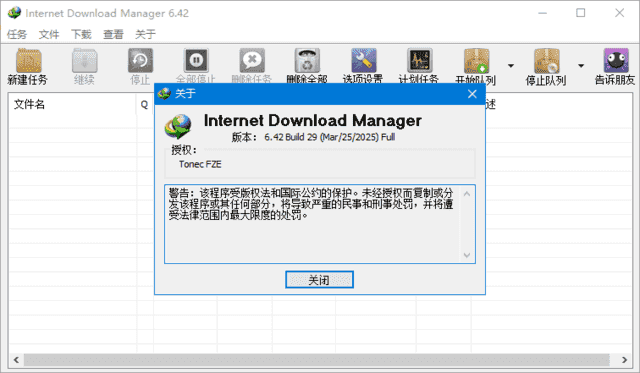
Task: Click the warning text scroll down arrow
Action: click(467, 255)
